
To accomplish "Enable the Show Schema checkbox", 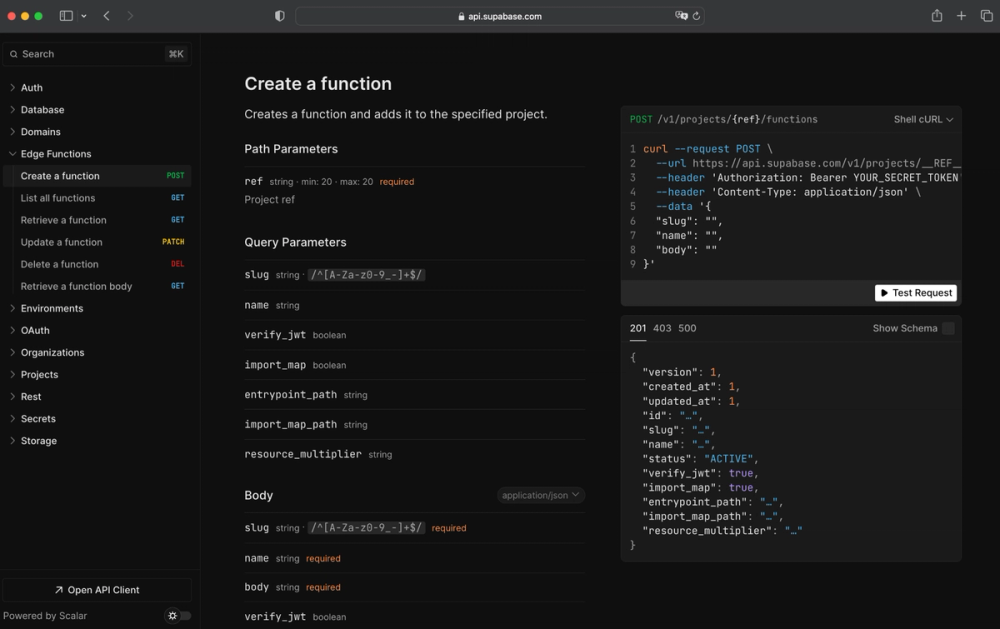I will [x=948, y=328].
